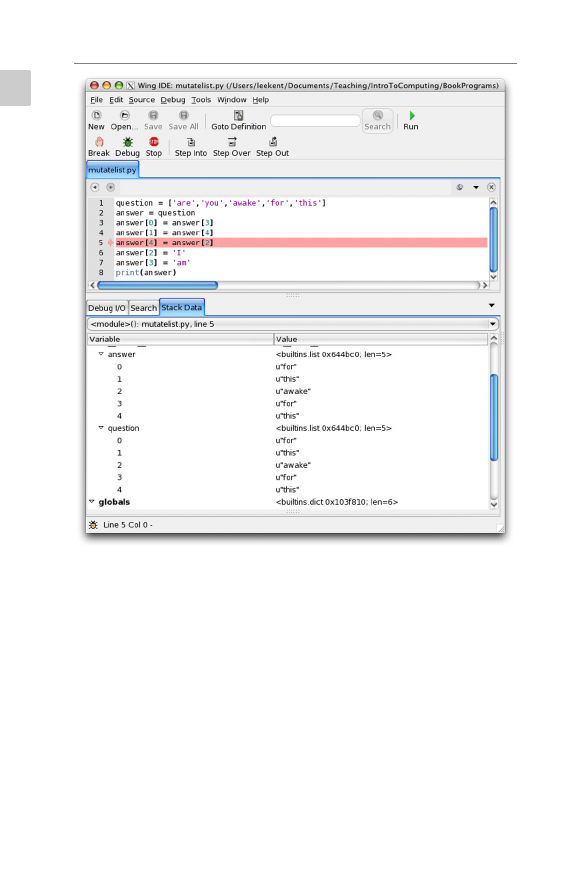586x888 pixels.
Task: Collapse the question variable tree node
Action: (101, 428)
